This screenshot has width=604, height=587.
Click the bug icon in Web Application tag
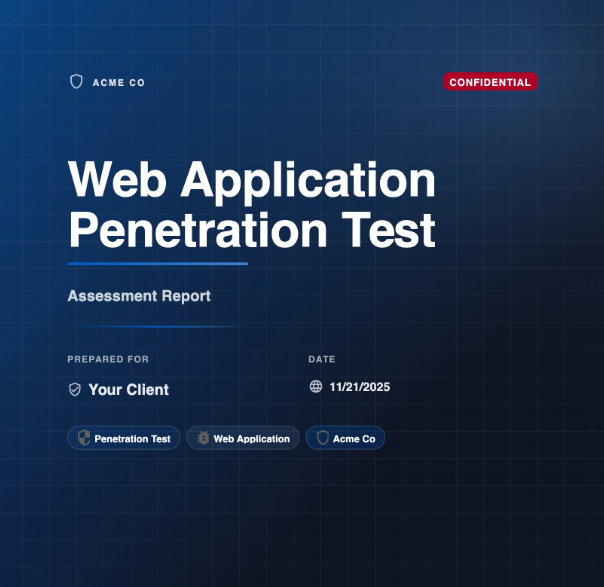click(x=203, y=438)
